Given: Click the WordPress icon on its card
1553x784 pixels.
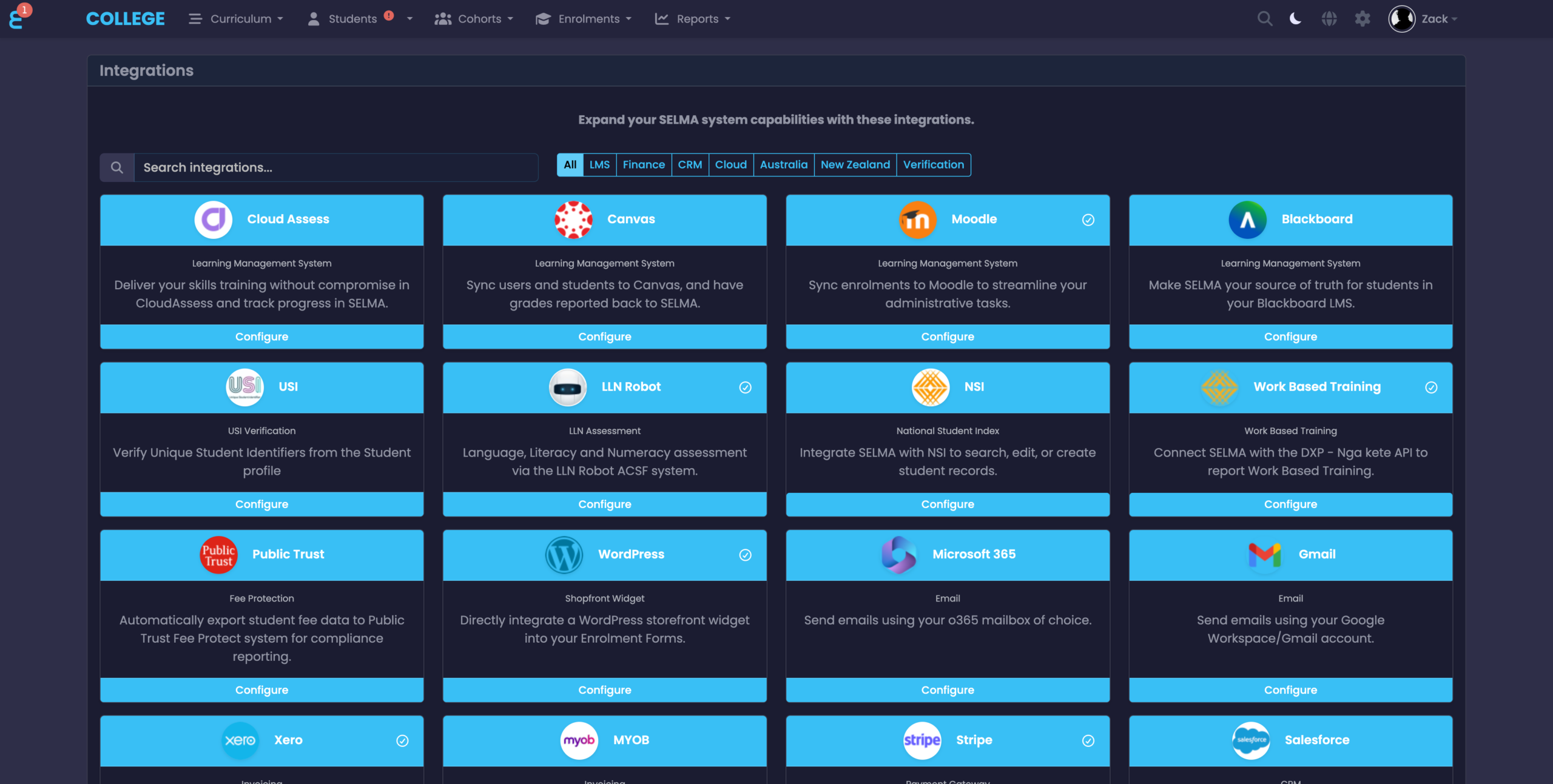Looking at the screenshot, I should pos(564,554).
